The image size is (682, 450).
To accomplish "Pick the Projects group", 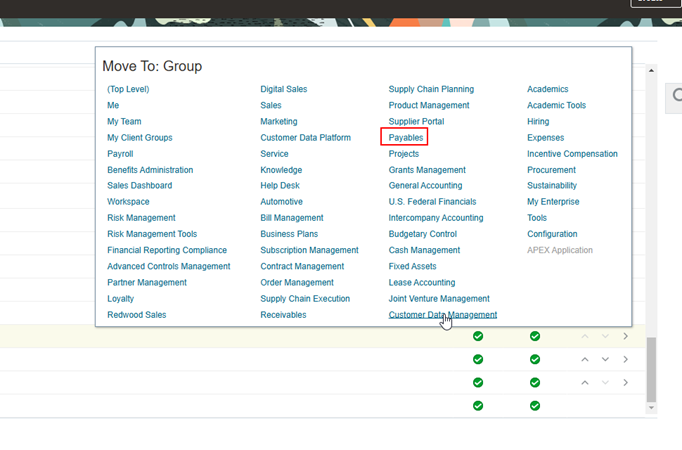I will tap(404, 154).
